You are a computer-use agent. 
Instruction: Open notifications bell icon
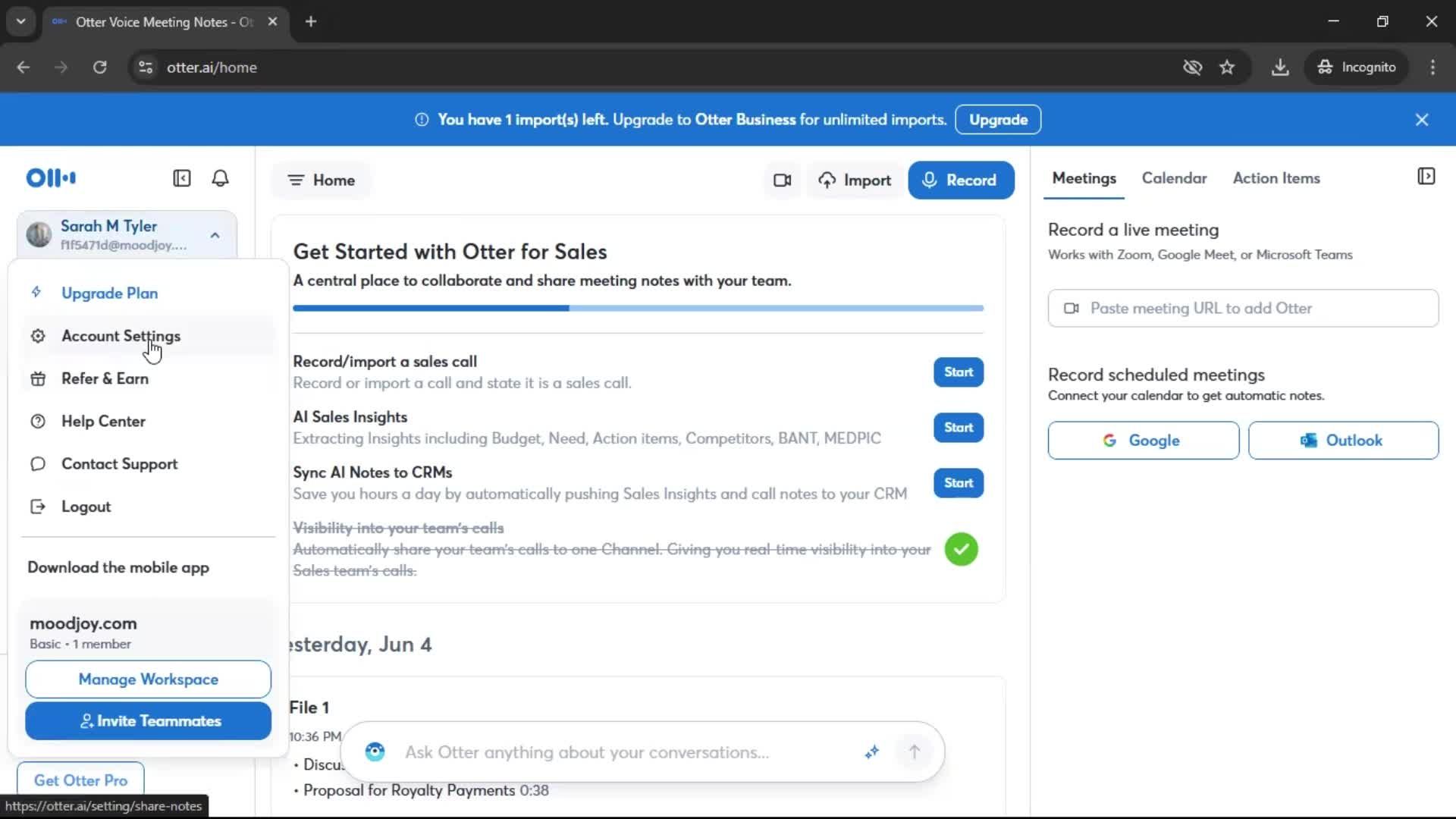coord(220,178)
